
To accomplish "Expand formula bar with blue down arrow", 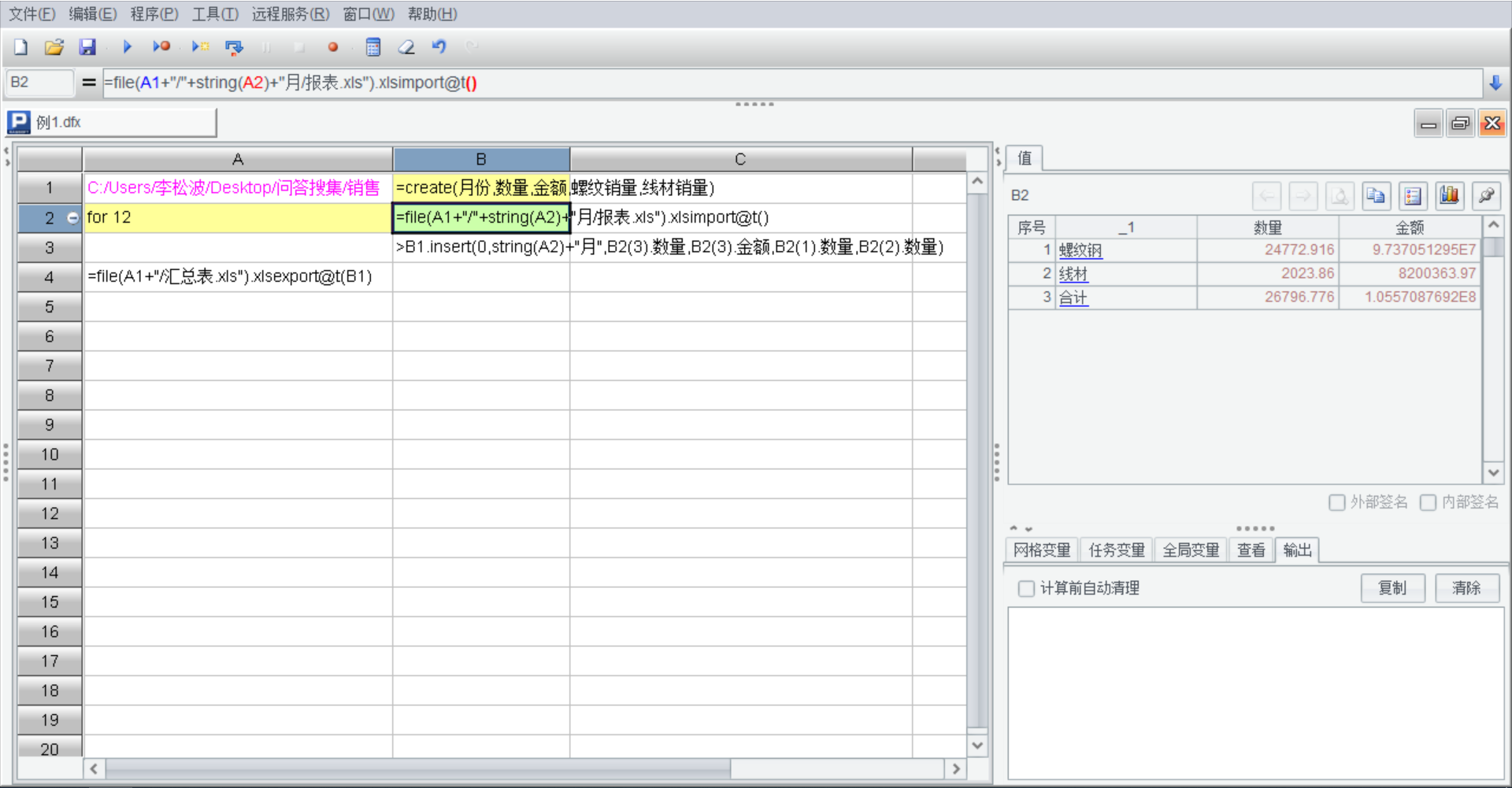I will [1495, 83].
